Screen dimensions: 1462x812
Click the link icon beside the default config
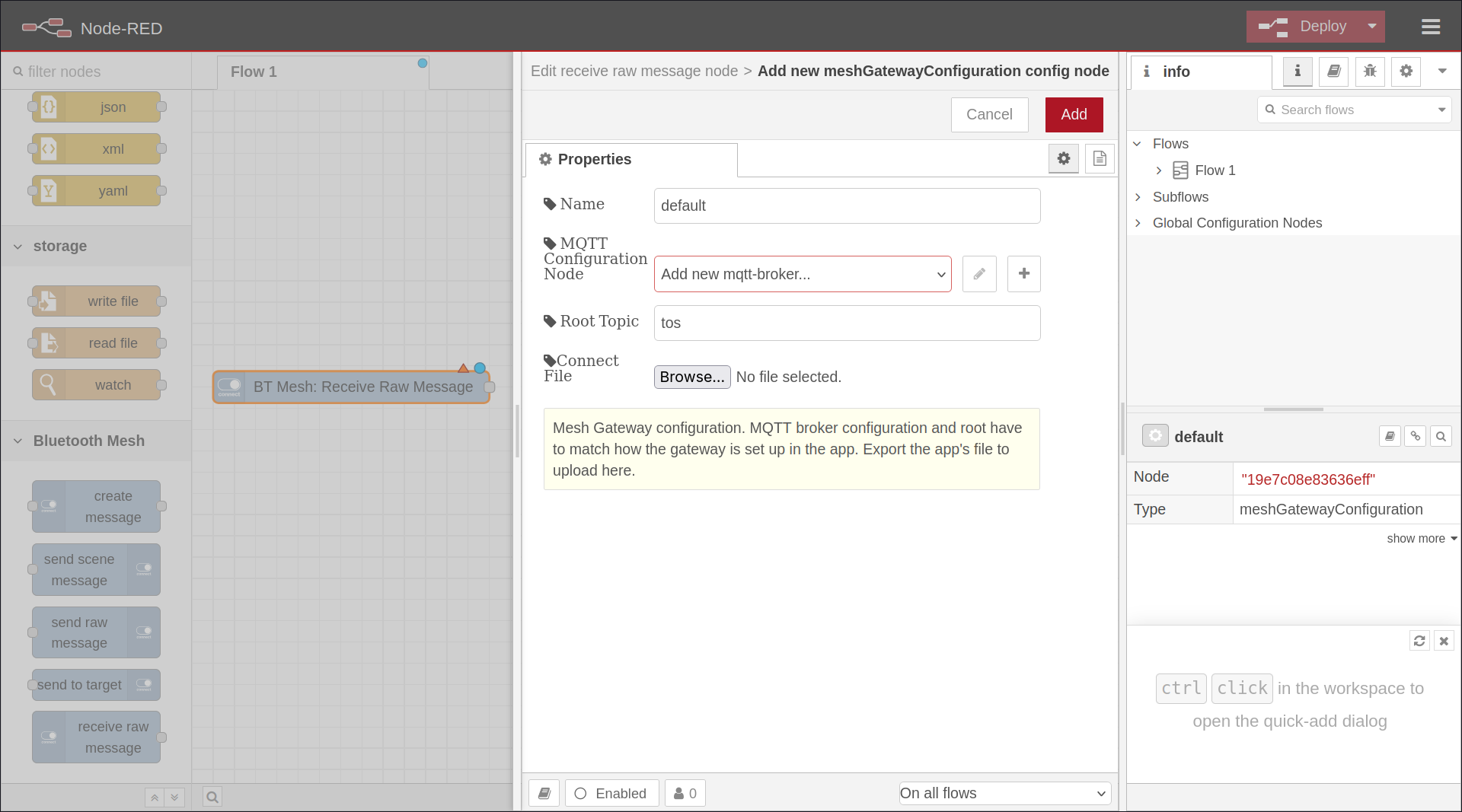pyautogui.click(x=1415, y=436)
